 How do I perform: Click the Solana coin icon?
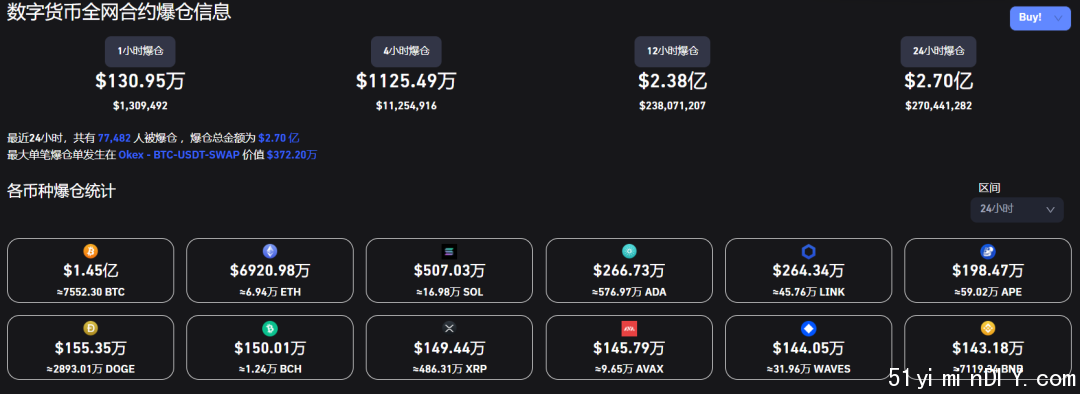(449, 251)
